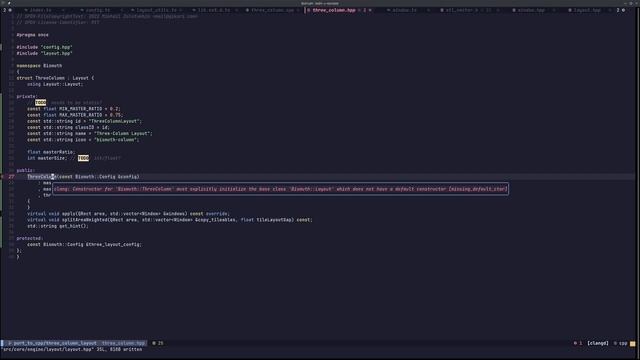Screen dimensions: 640x360
Task: Click three_column.hpp filename in statusline
Action: (x=123, y=343)
